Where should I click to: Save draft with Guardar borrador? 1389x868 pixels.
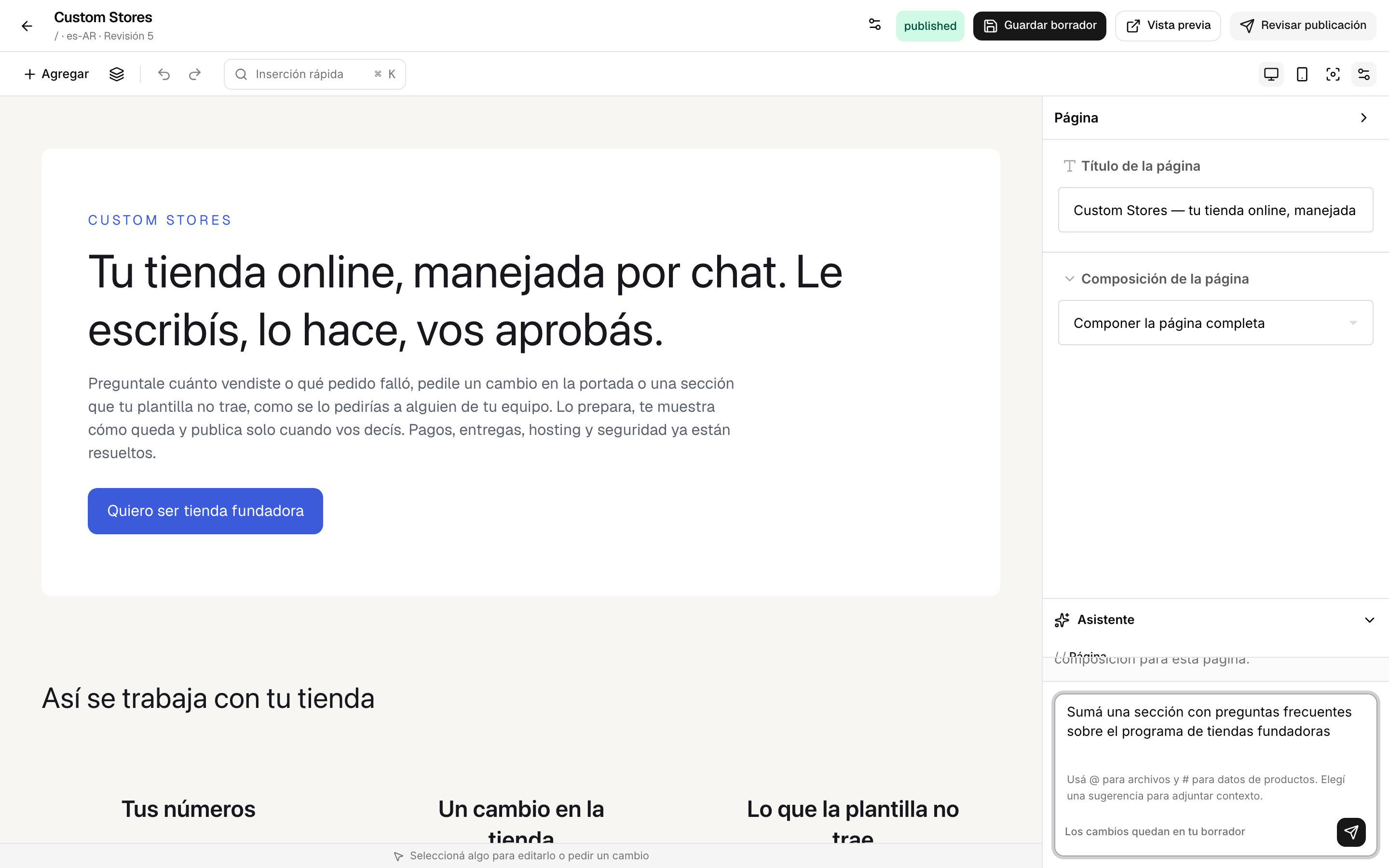pos(1039,26)
